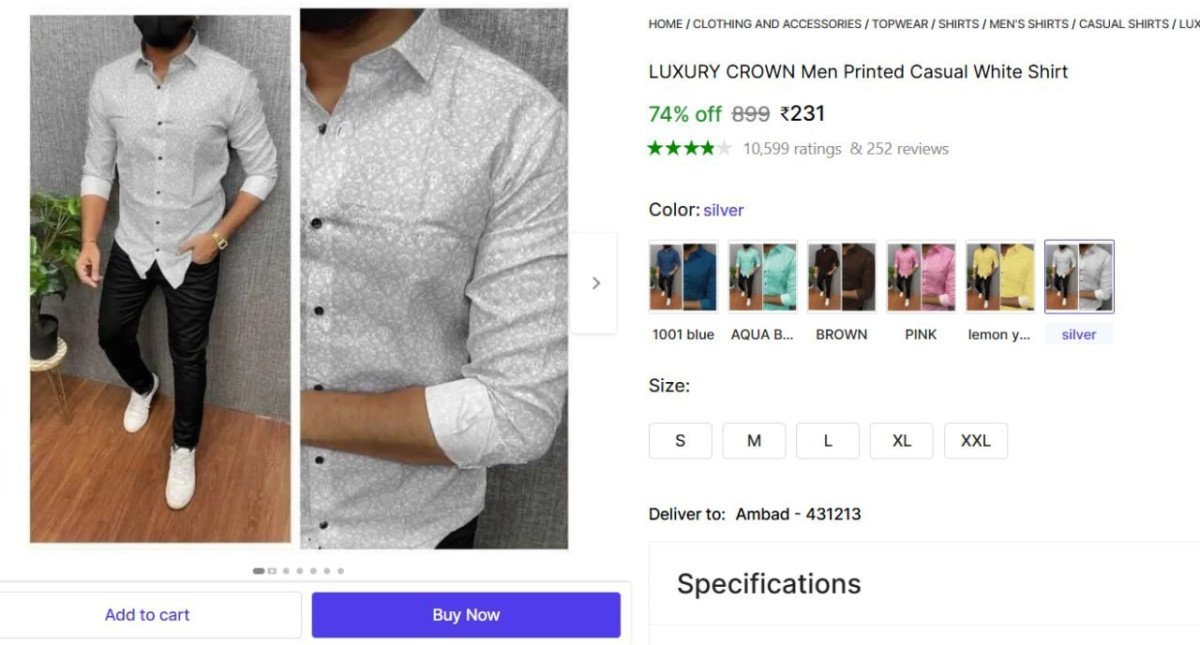
Task: Click the next image arrow chevron
Action: click(596, 283)
